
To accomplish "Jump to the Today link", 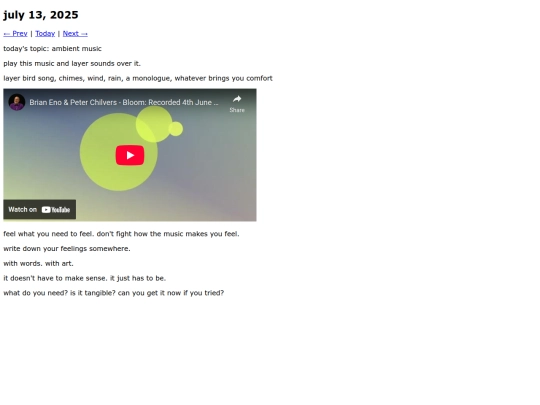I will (45, 33).
